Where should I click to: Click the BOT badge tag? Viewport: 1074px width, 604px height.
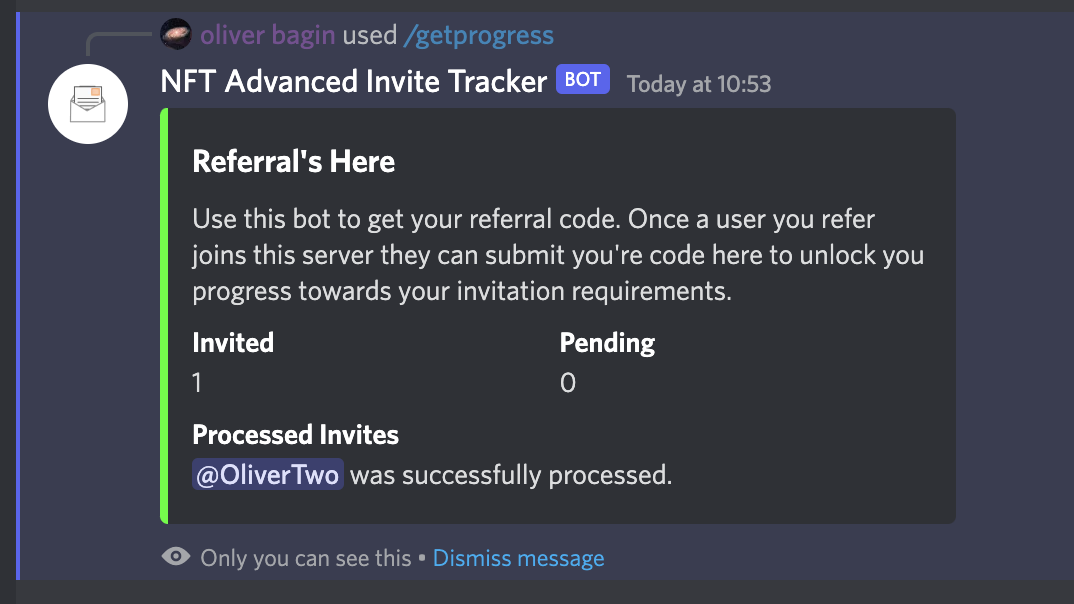583,80
